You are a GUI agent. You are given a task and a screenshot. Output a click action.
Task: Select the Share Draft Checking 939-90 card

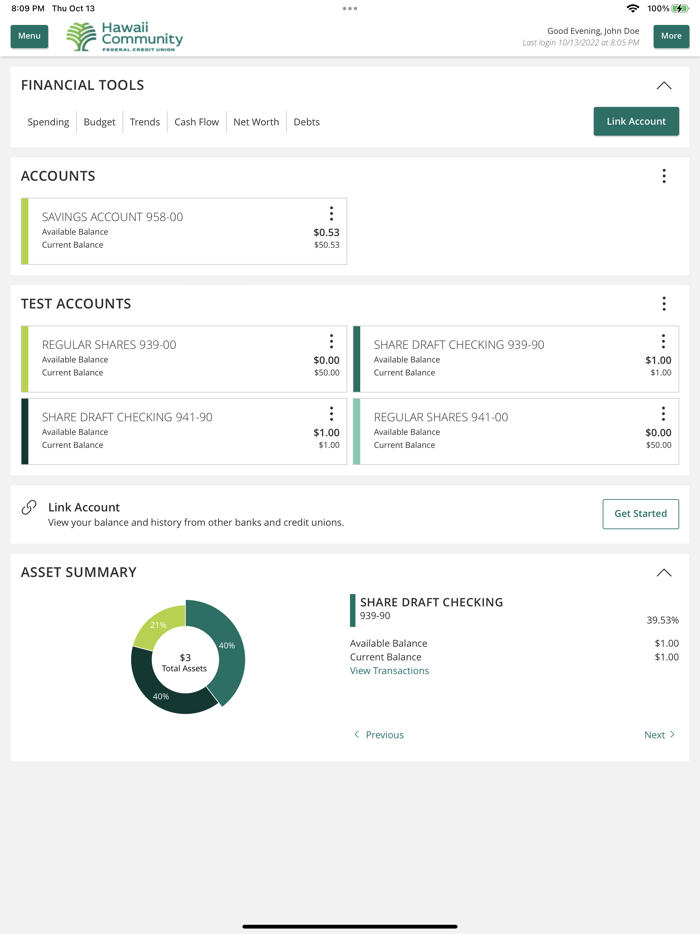[516, 359]
